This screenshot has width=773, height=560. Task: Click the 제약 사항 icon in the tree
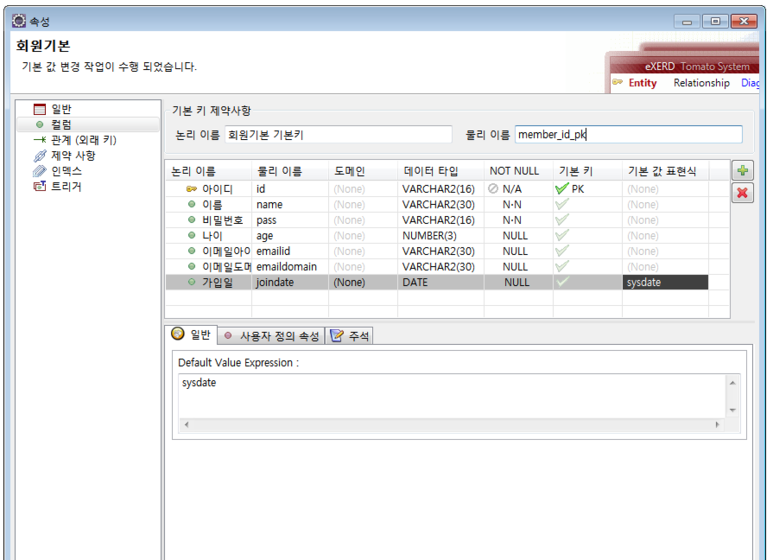(x=39, y=156)
